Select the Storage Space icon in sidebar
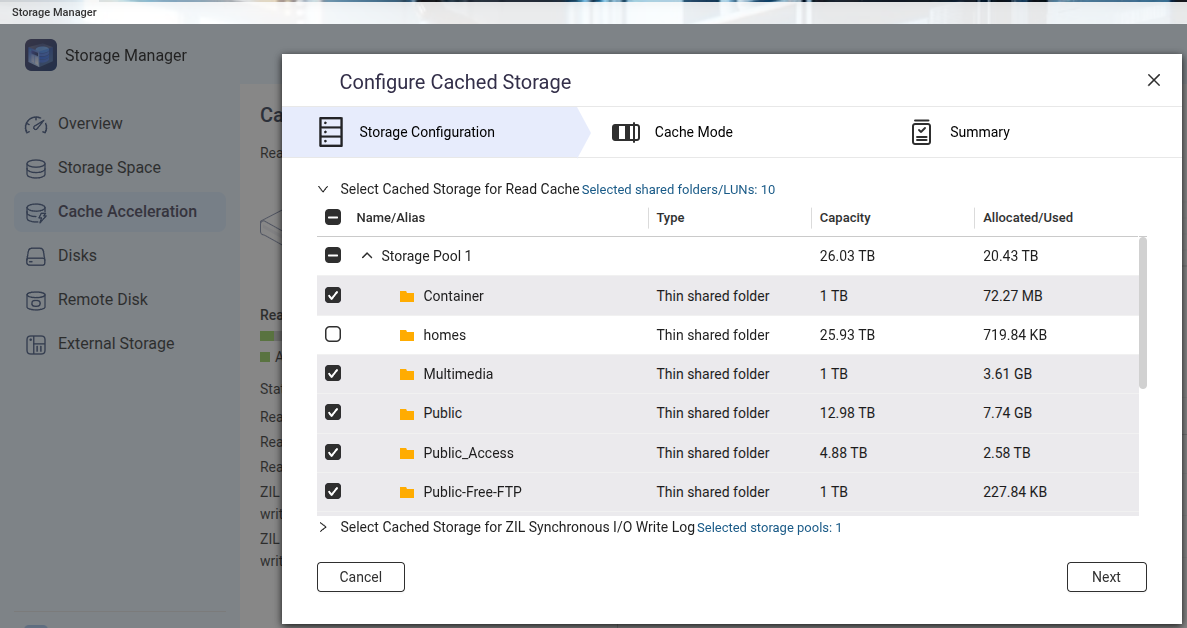1187x628 pixels. coord(36,168)
